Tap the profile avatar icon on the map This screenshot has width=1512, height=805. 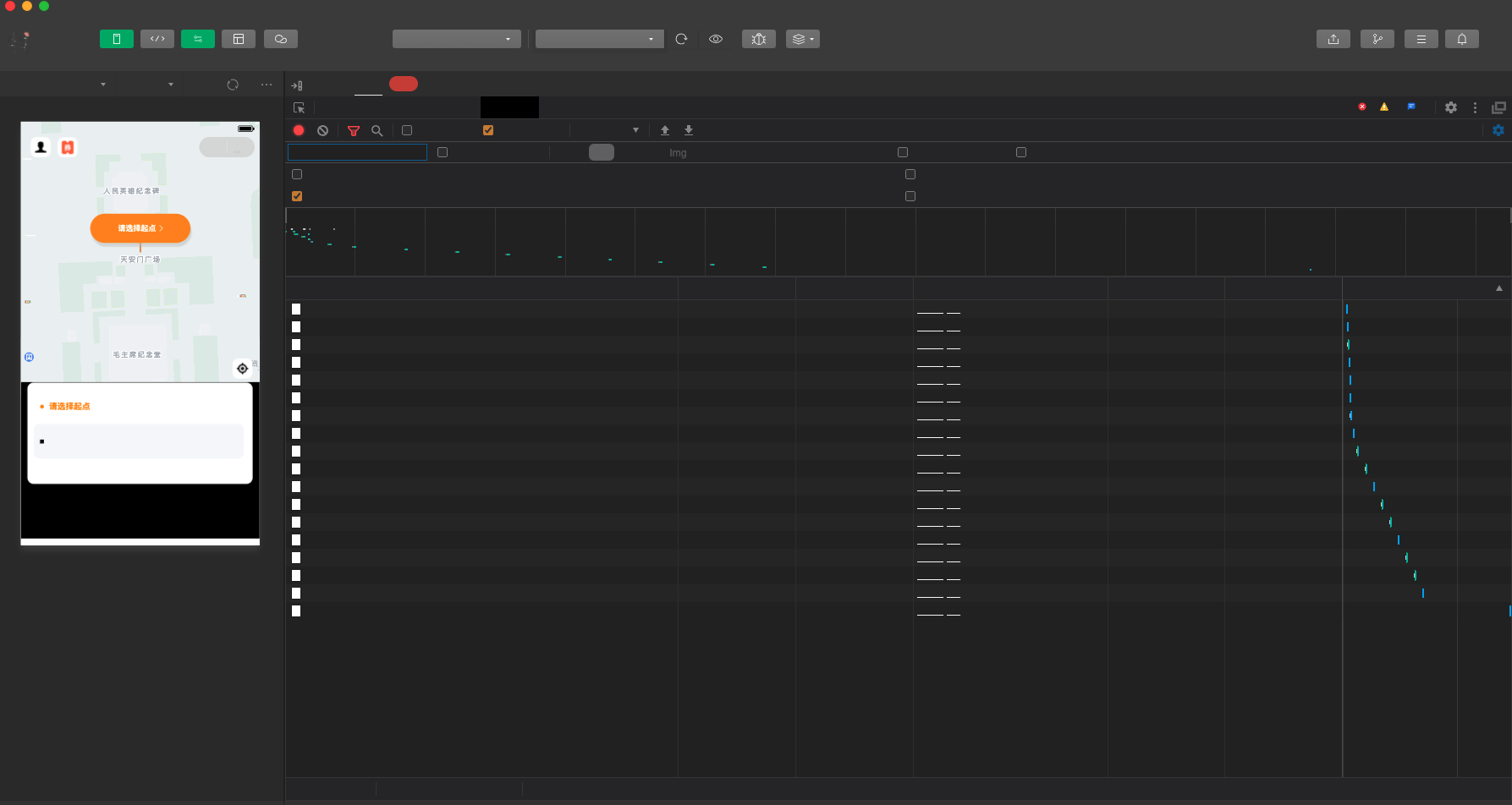pyautogui.click(x=41, y=147)
